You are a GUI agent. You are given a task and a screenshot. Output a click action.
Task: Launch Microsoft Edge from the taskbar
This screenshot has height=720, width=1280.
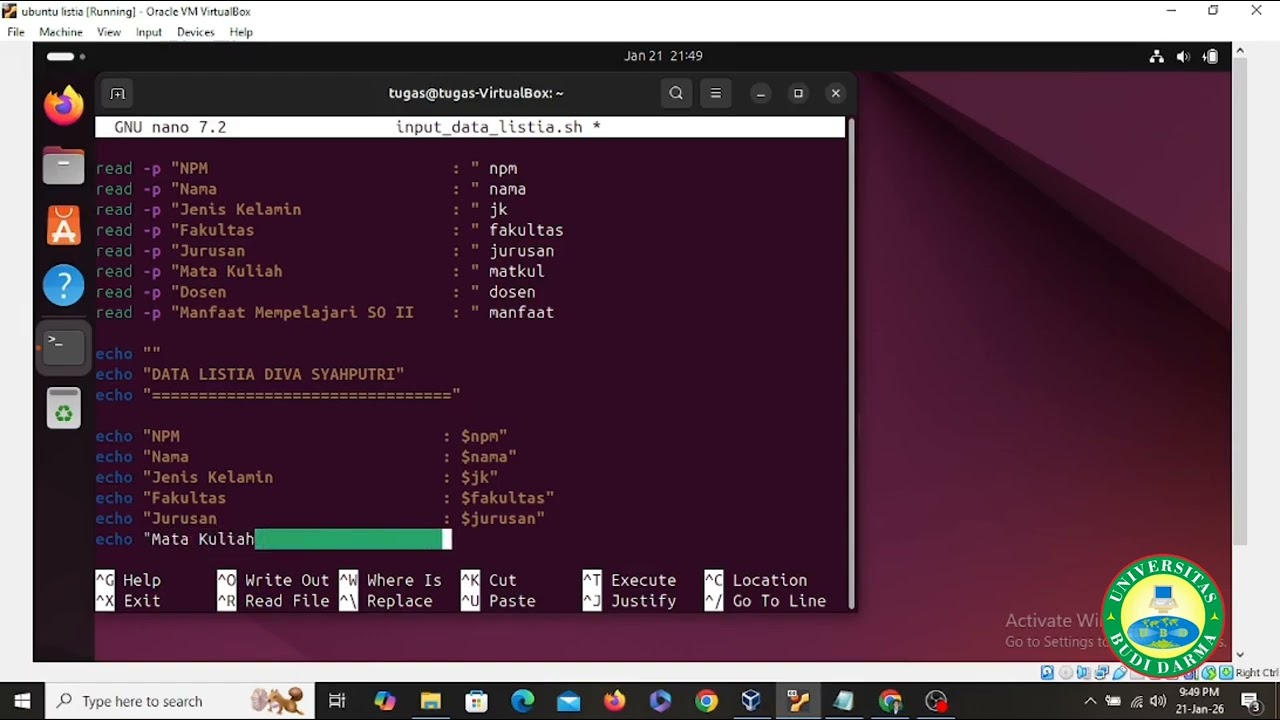pos(523,701)
